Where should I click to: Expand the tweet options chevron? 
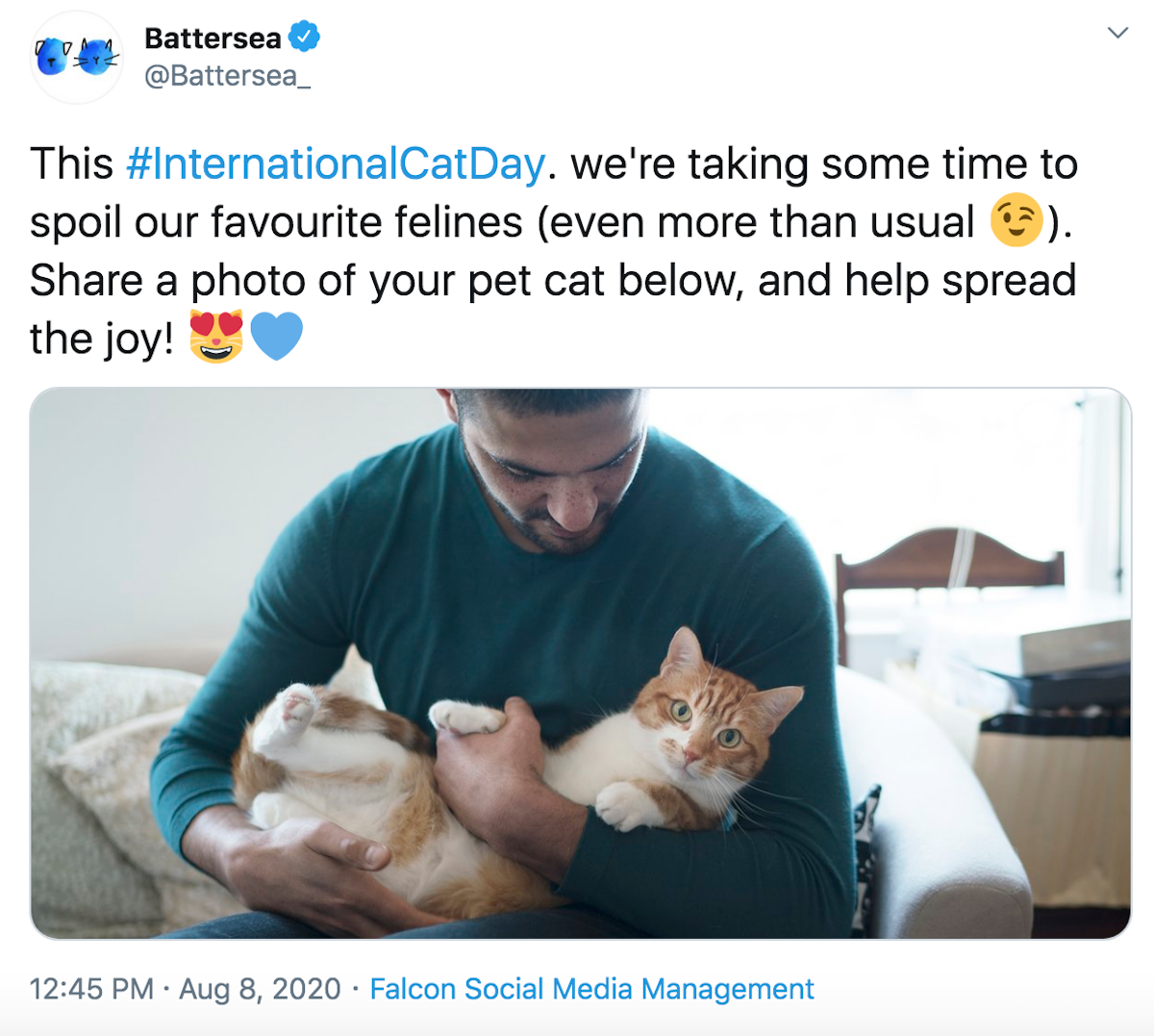1116,34
